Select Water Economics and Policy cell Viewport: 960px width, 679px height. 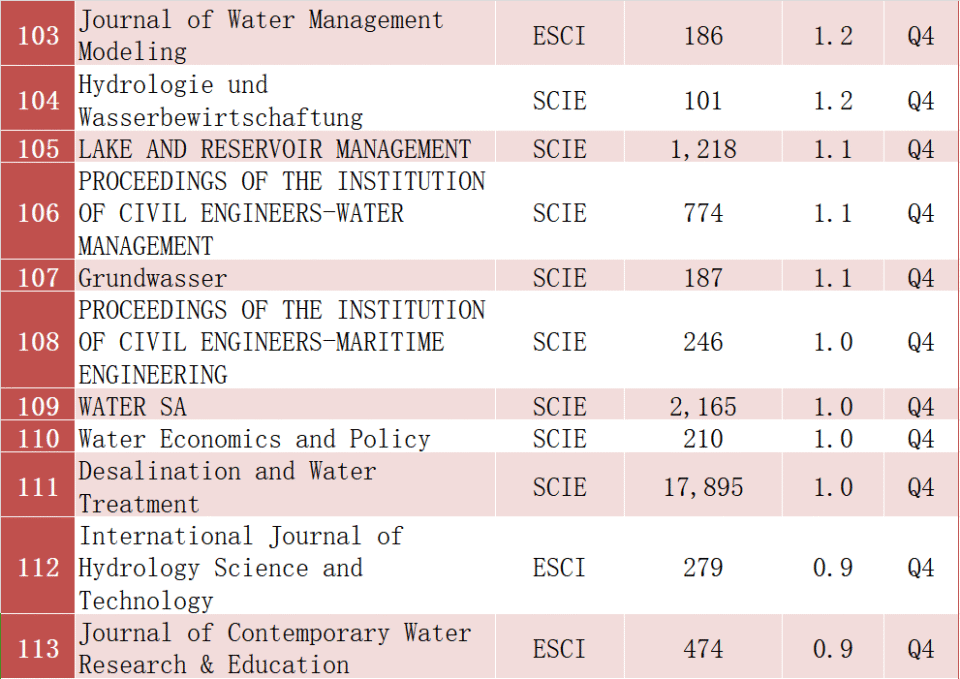pyautogui.click(x=254, y=439)
